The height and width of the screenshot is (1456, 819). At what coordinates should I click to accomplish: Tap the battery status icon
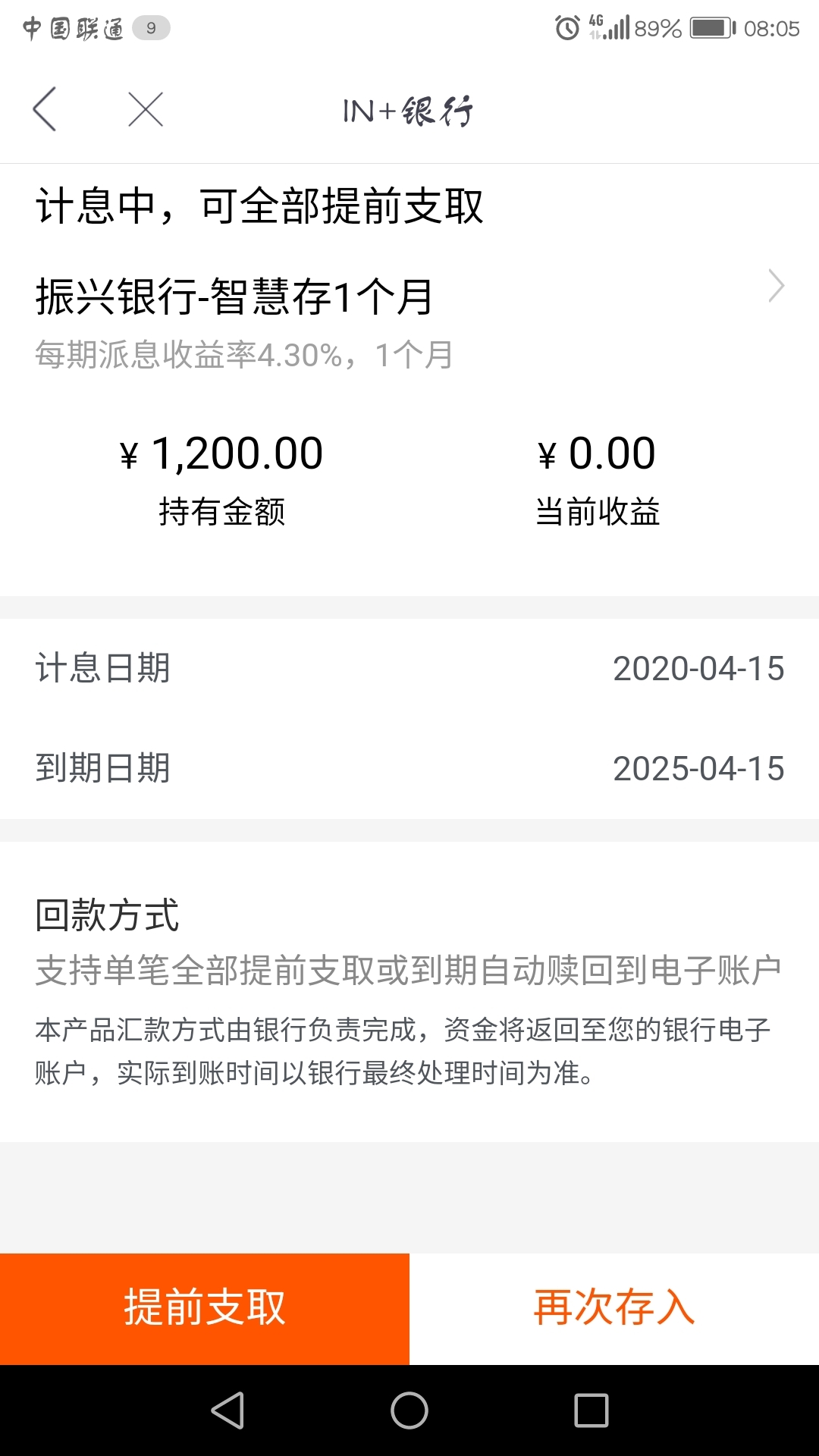[x=713, y=28]
